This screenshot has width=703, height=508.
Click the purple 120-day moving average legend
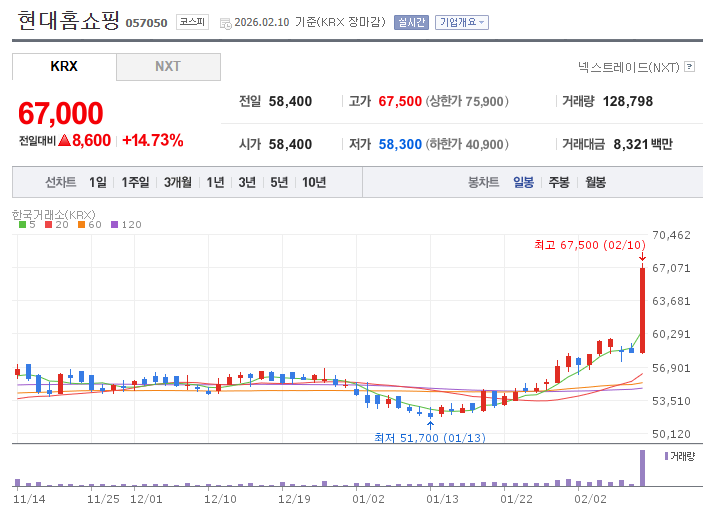tap(126, 225)
